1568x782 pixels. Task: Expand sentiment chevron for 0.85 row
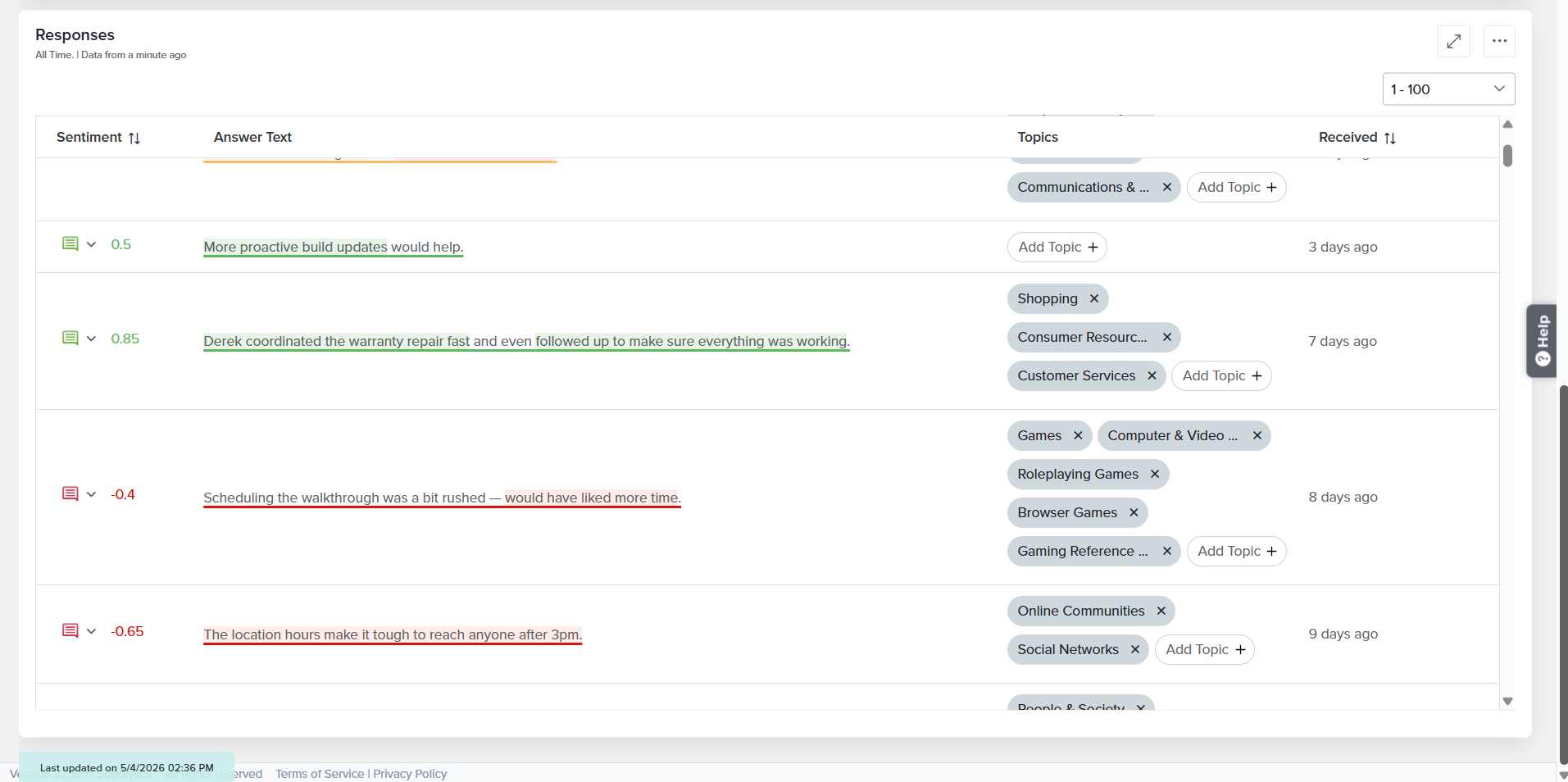click(x=92, y=339)
